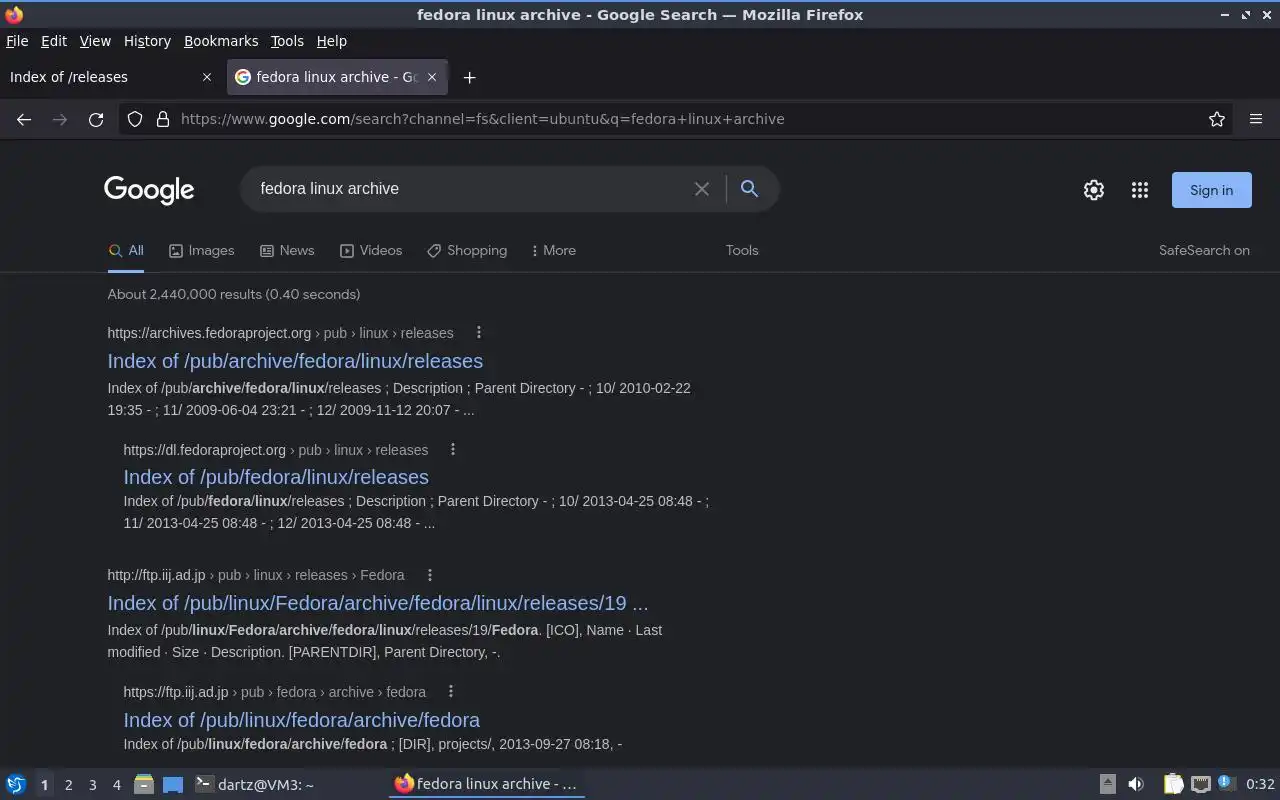Reload the current page
Screen dimensions: 1280x800
[96, 119]
